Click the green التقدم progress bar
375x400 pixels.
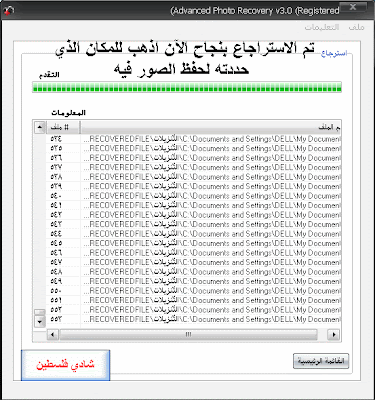[x=187, y=87]
